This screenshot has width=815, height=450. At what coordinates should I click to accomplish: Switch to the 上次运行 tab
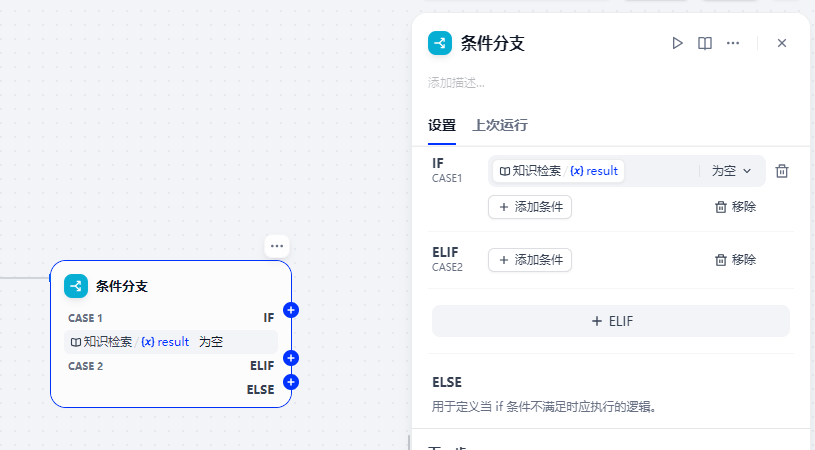click(499, 125)
